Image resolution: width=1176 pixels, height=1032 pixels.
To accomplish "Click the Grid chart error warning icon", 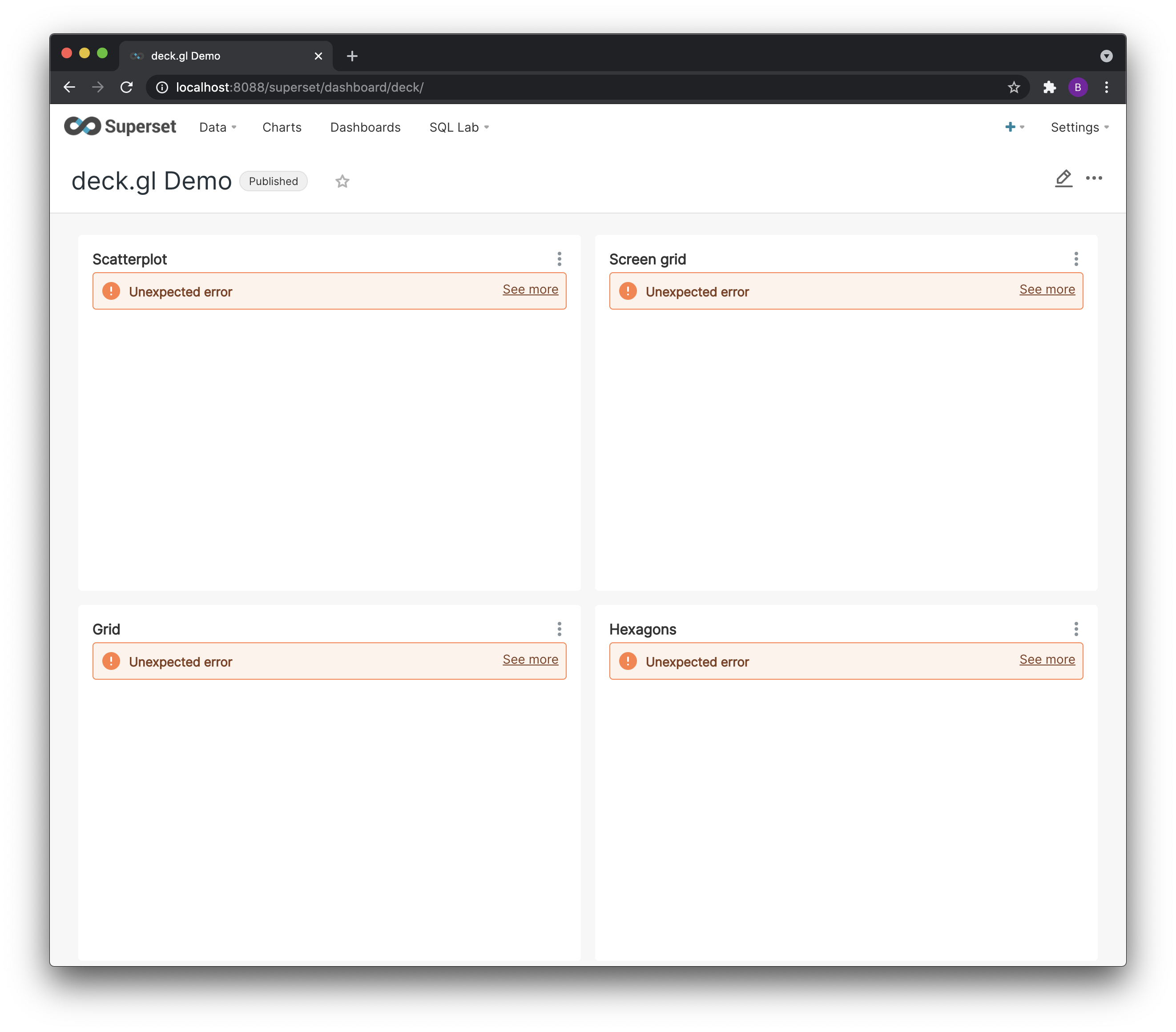I will click(x=111, y=661).
